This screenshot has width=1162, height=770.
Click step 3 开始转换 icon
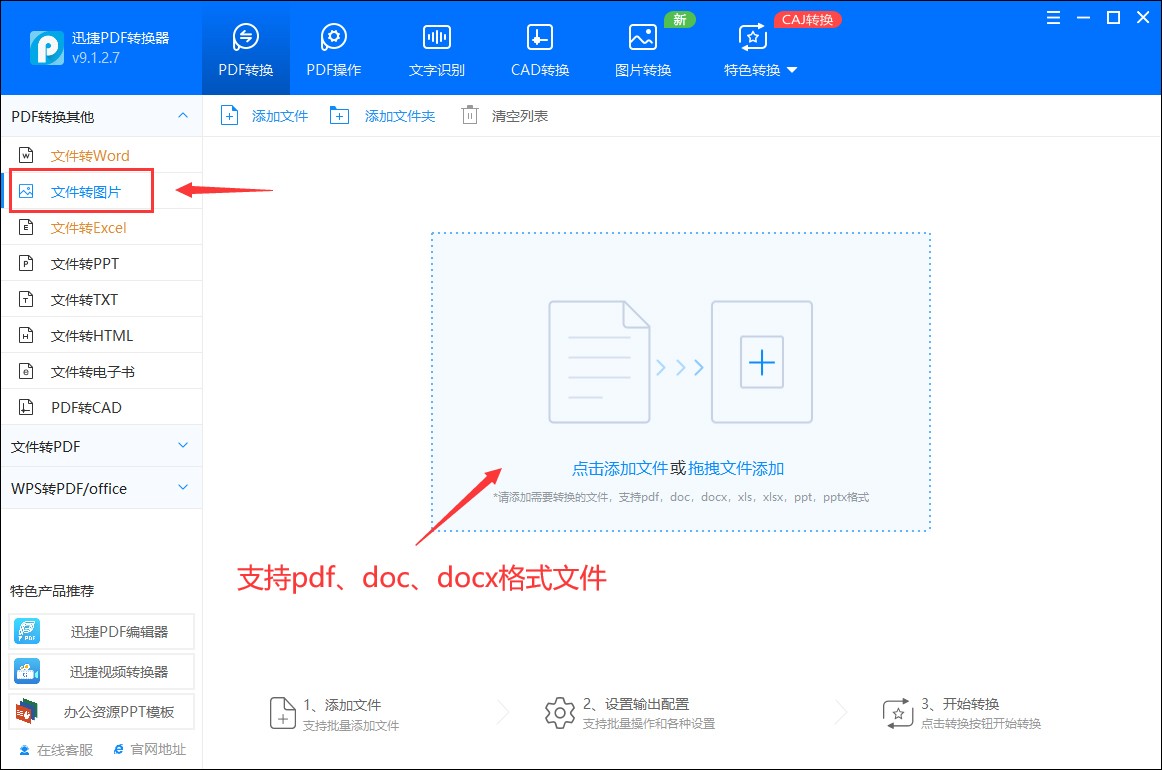[x=897, y=713]
